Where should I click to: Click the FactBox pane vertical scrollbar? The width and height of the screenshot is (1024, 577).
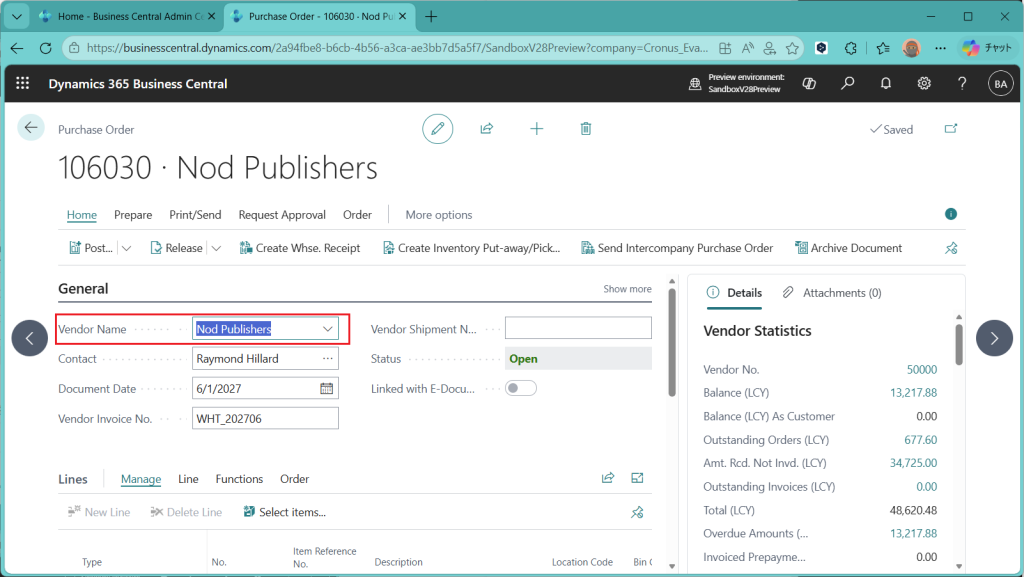pos(959,345)
